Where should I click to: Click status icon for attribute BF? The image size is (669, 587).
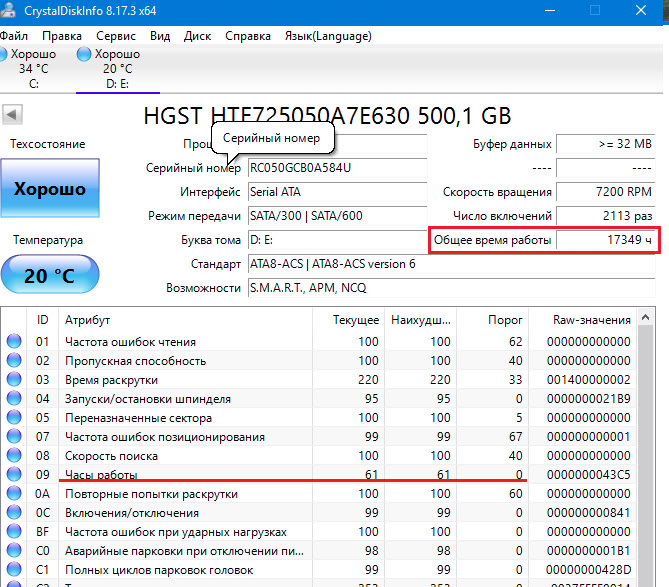tap(14, 531)
